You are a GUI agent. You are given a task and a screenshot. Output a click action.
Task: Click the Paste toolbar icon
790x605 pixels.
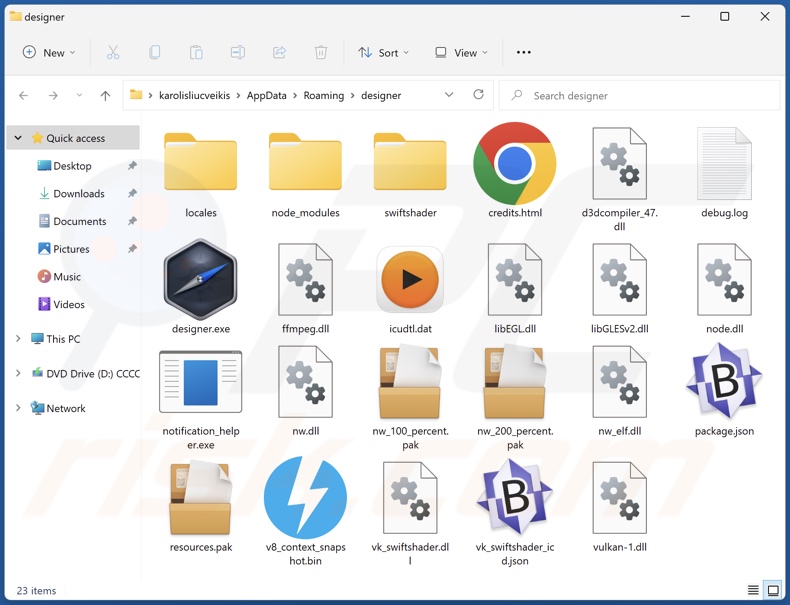coord(196,52)
